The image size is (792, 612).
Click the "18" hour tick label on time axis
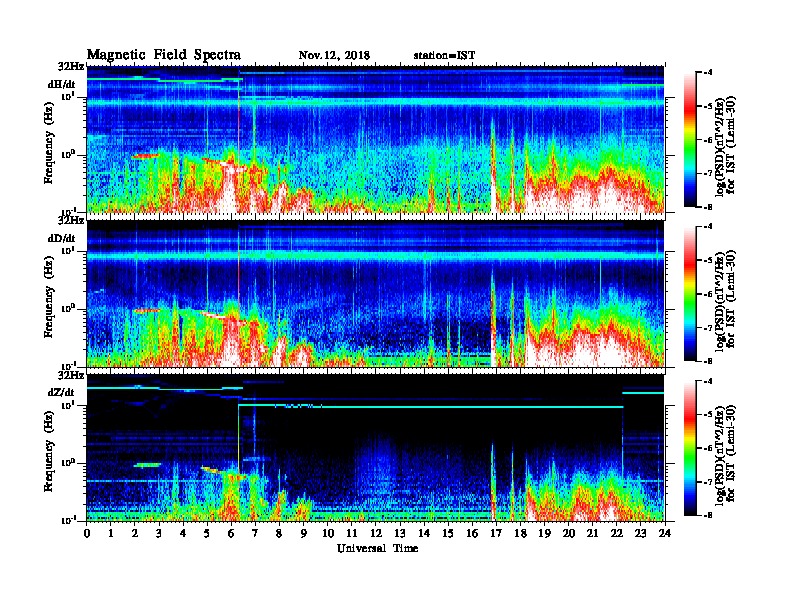(520, 533)
